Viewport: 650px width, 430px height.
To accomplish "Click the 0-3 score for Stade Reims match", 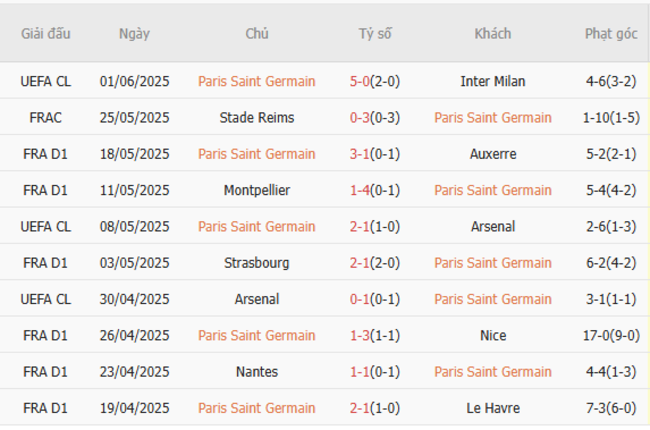I will [361, 118].
